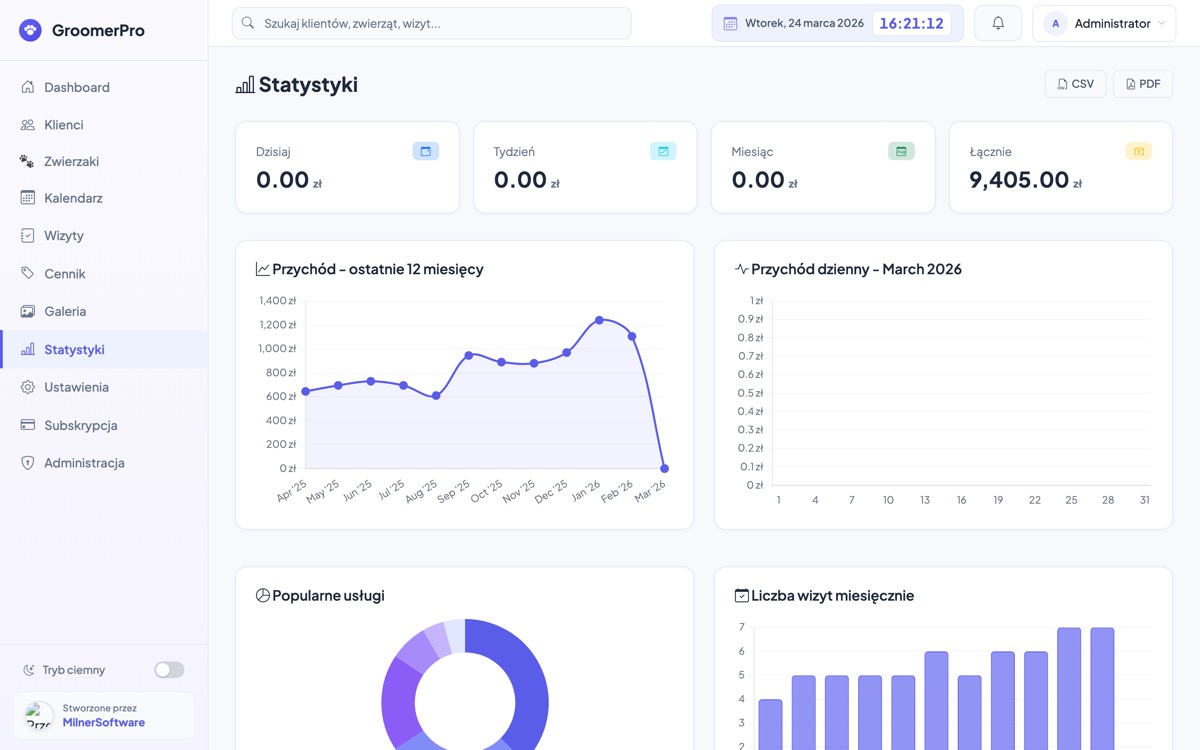
Task: Enable Tryb ciemny dark mode
Action: point(169,669)
